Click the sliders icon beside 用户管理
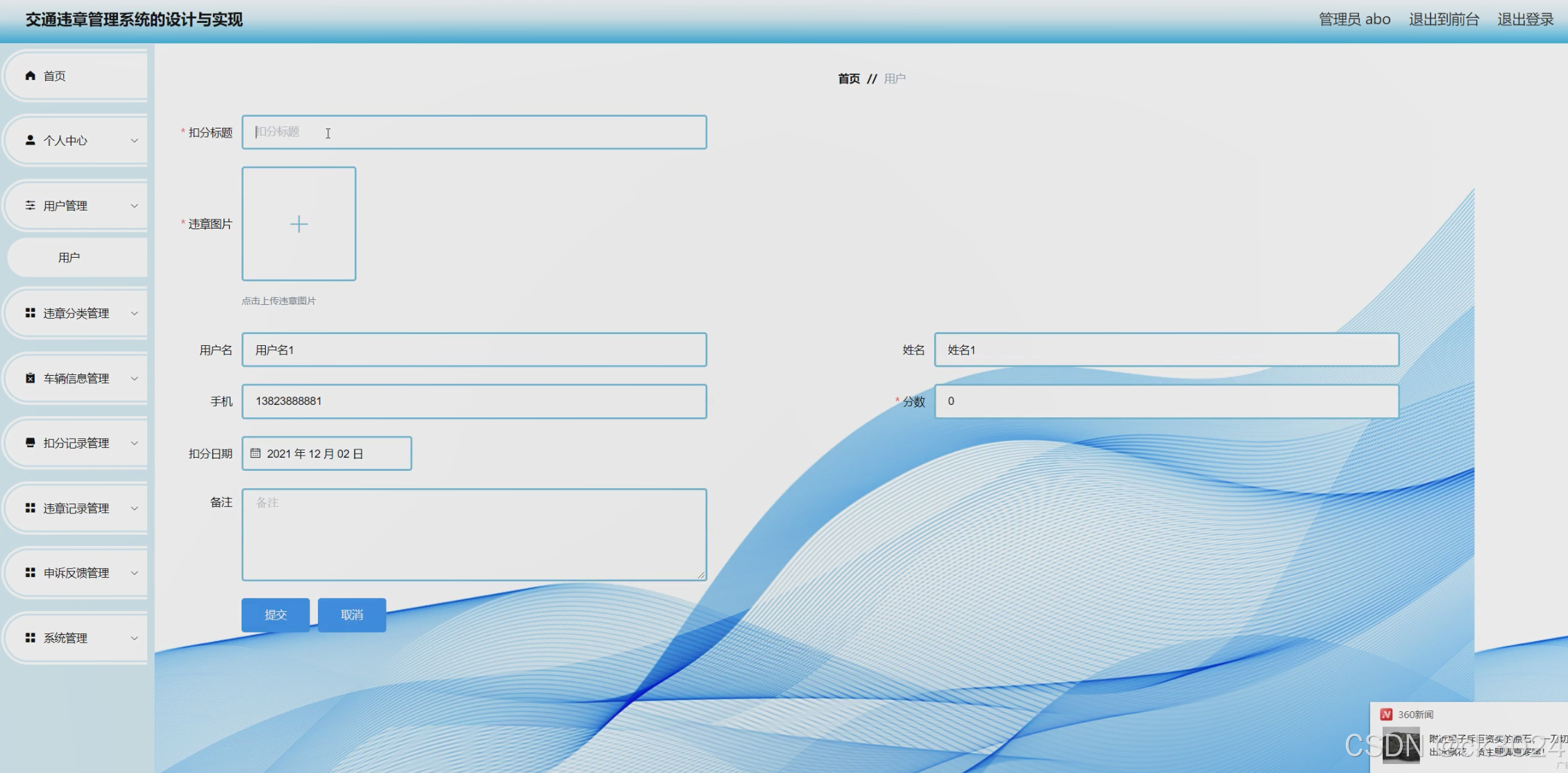Screen dimensions: 1568x773 coord(30,206)
